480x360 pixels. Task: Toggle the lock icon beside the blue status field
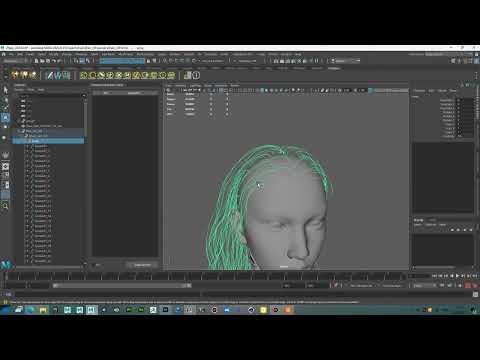pos(149,61)
